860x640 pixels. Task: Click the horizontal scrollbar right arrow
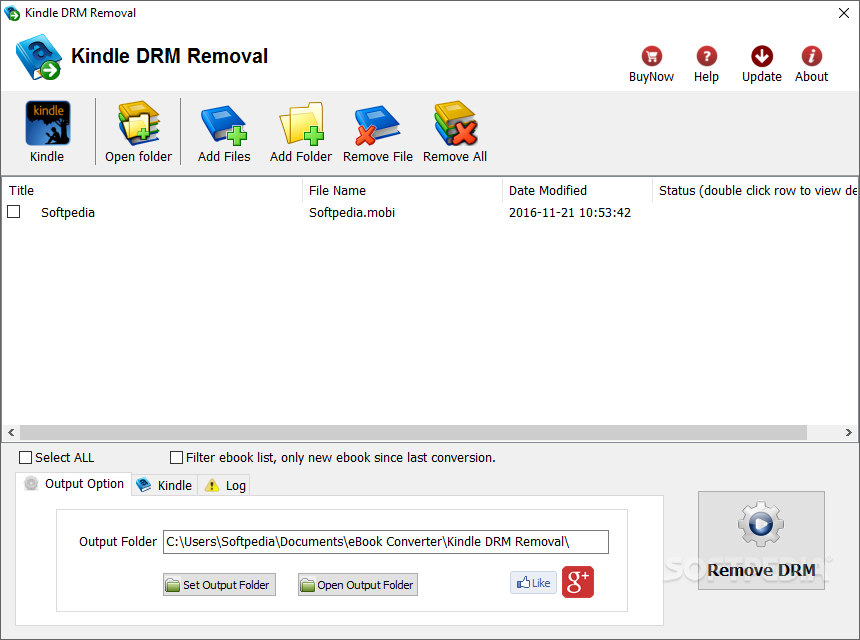click(848, 433)
